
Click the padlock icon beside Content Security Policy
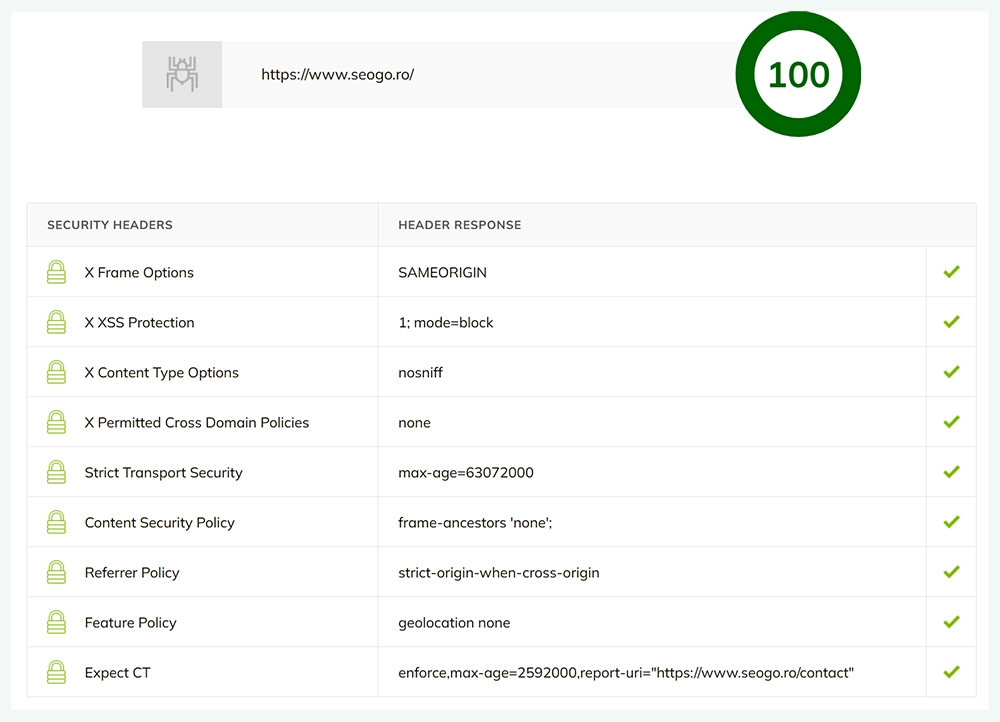coord(57,522)
